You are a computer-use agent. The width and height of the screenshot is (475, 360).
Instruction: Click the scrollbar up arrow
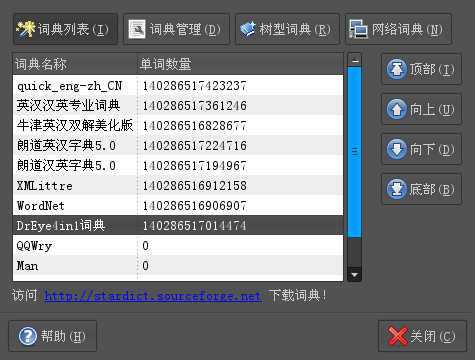pos(355,60)
